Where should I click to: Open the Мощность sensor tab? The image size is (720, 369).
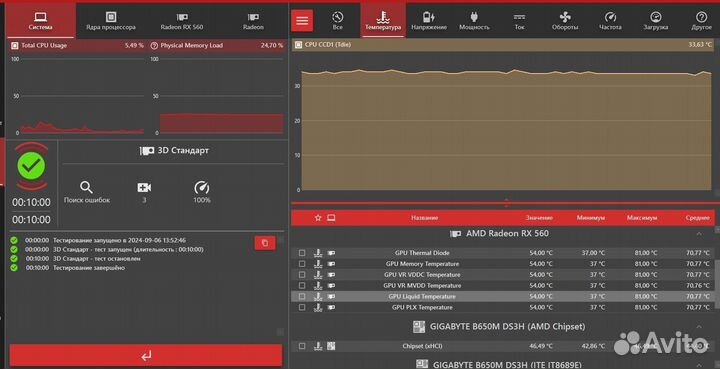[474, 21]
